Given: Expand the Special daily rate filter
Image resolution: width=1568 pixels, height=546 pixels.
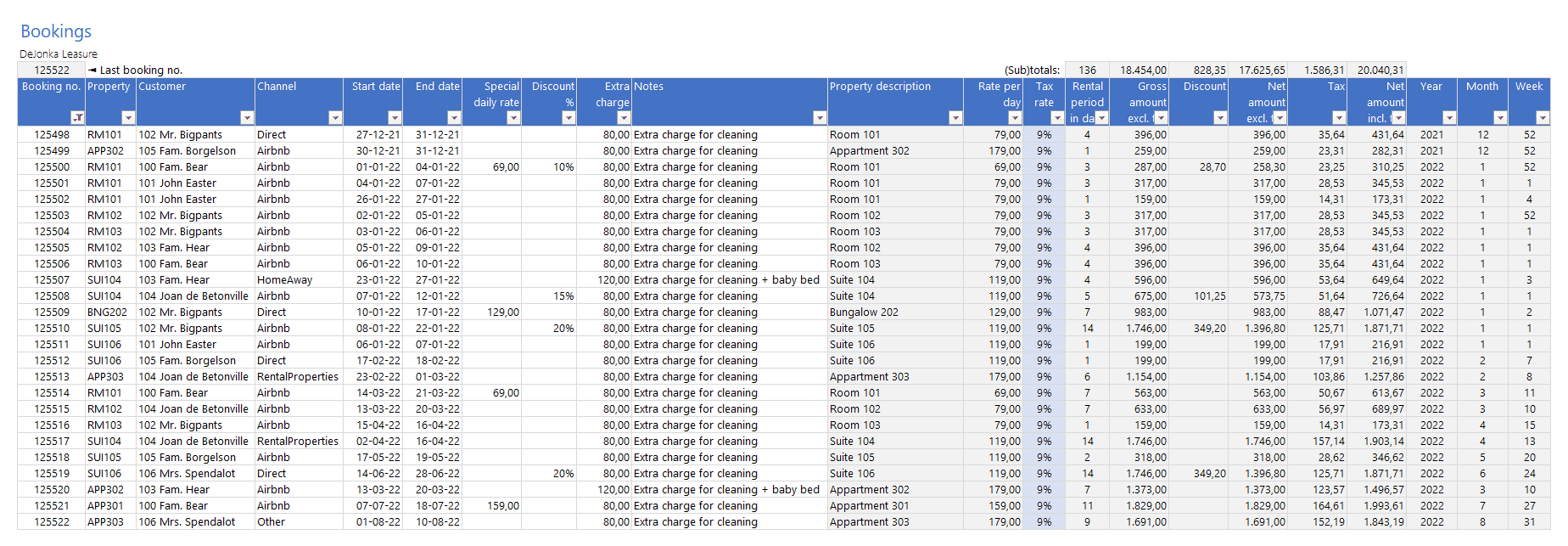Looking at the screenshot, I should click(x=513, y=118).
